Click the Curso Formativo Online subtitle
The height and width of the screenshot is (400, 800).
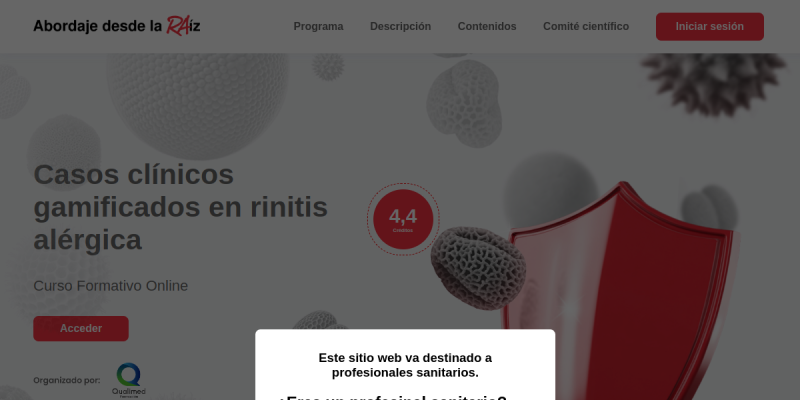111,286
